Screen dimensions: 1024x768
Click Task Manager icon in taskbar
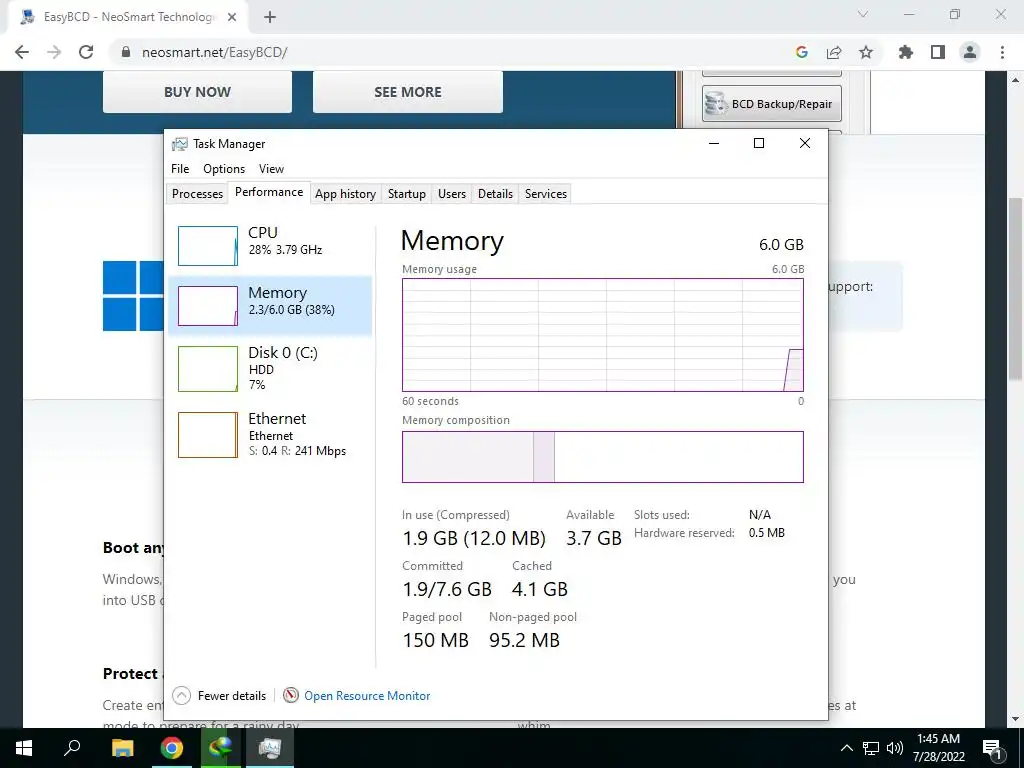[x=270, y=748]
